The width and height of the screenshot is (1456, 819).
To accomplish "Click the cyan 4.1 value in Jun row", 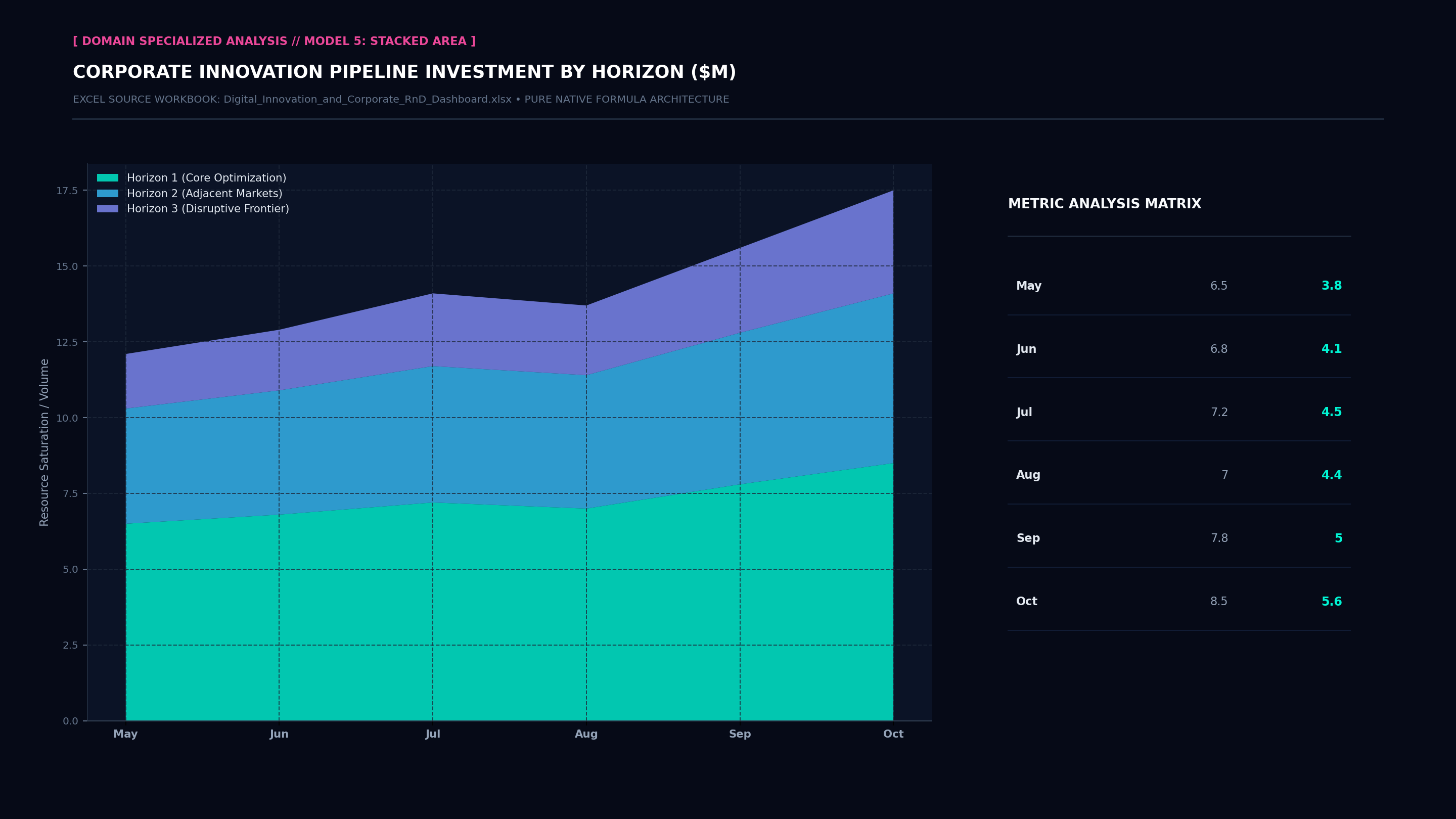I will (1331, 349).
